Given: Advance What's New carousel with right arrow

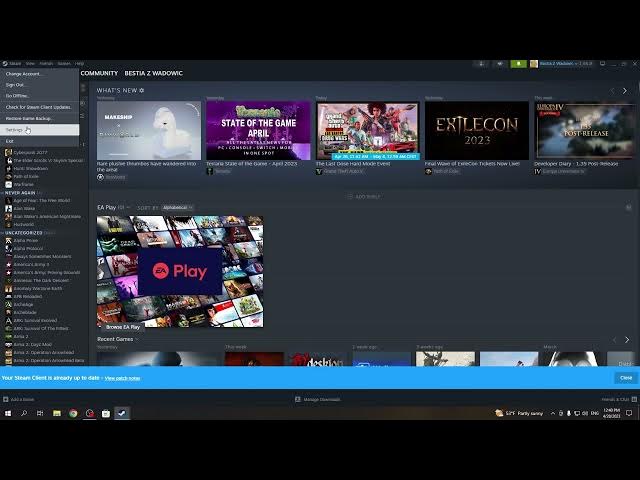Looking at the screenshot, I should pyautogui.click(x=624, y=91).
